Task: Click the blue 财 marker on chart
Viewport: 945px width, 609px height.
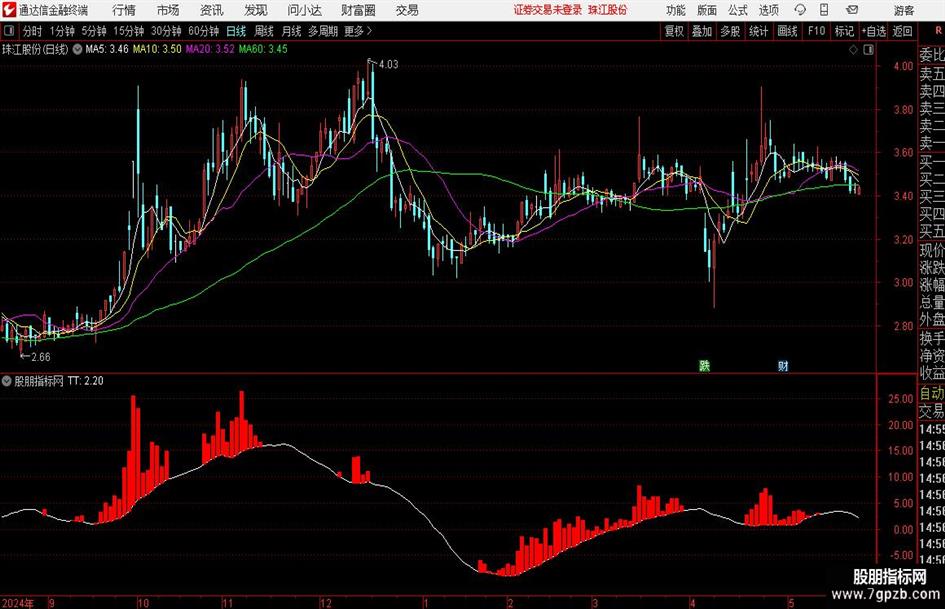Action: point(783,365)
